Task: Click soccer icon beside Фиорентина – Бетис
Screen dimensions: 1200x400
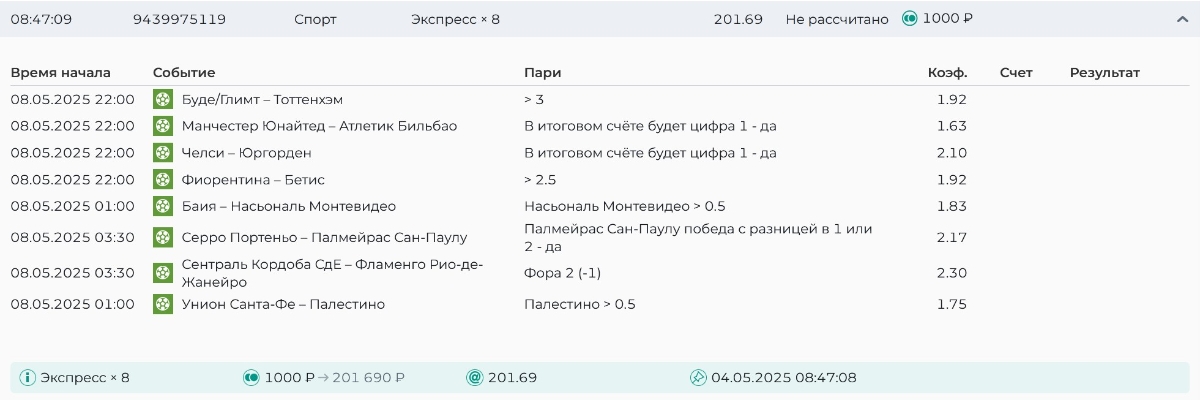Action: pyautogui.click(x=163, y=180)
